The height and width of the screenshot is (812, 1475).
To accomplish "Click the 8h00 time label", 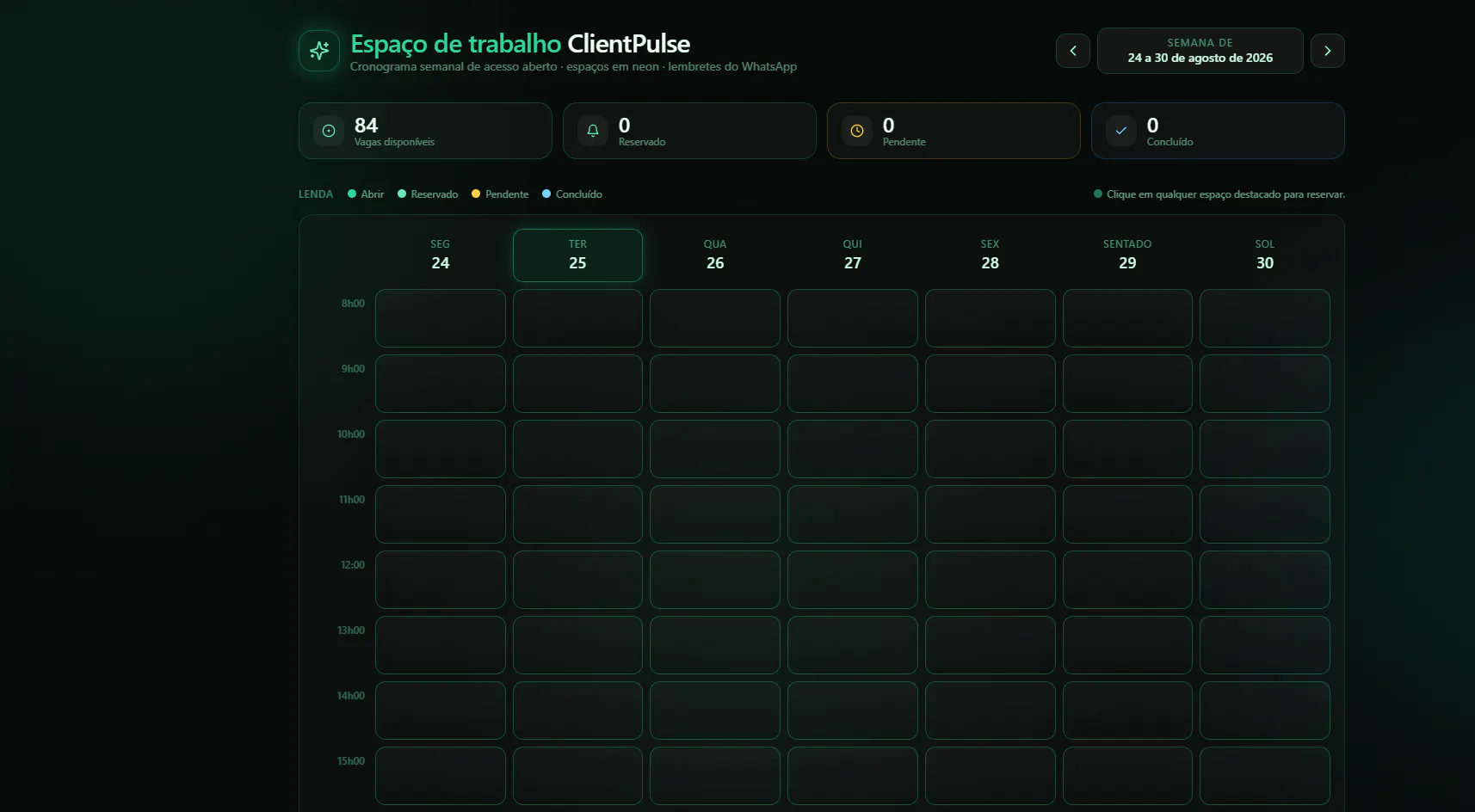I will [353, 304].
